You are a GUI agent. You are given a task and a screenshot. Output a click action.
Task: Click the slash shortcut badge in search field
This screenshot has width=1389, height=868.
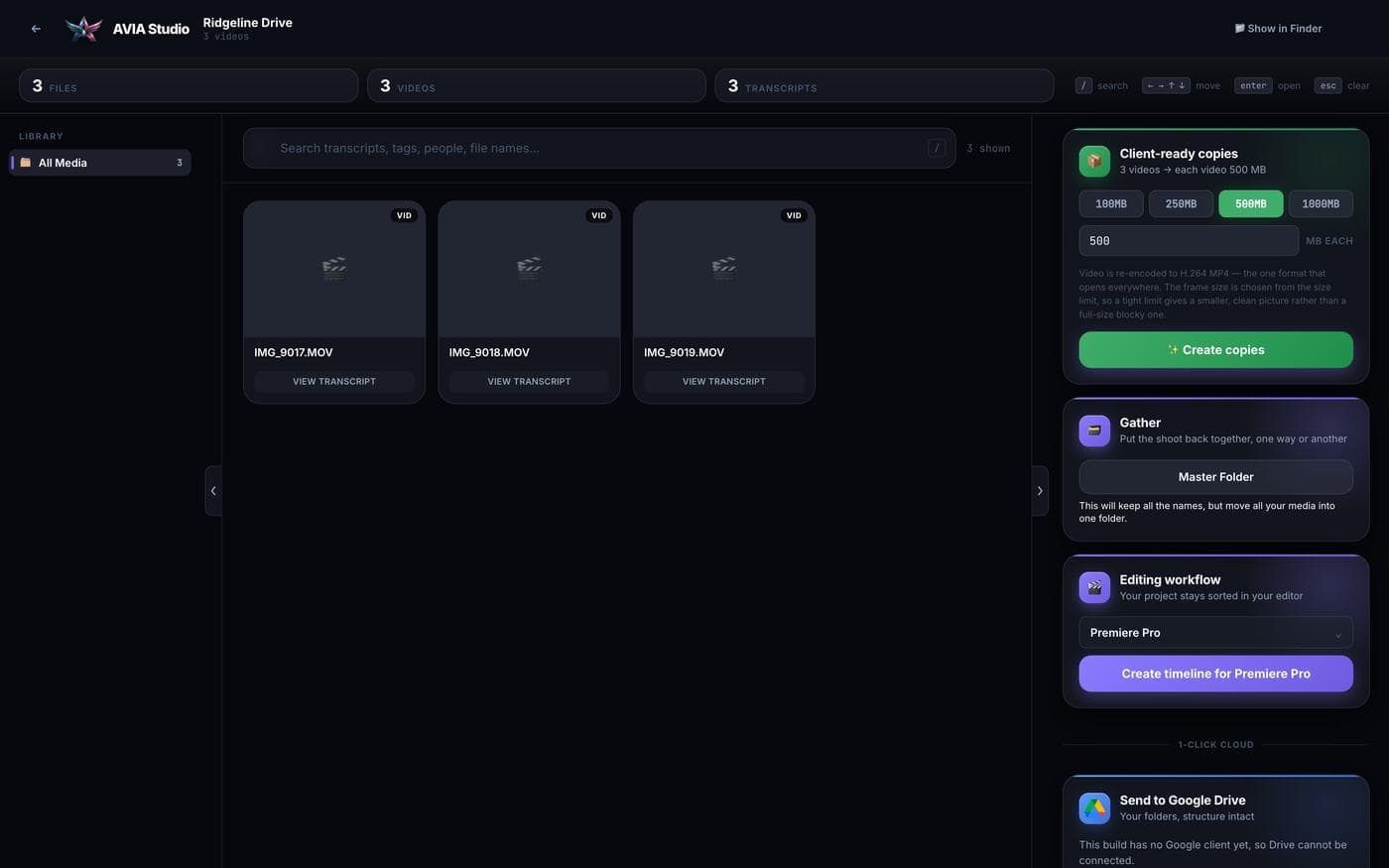(937, 148)
